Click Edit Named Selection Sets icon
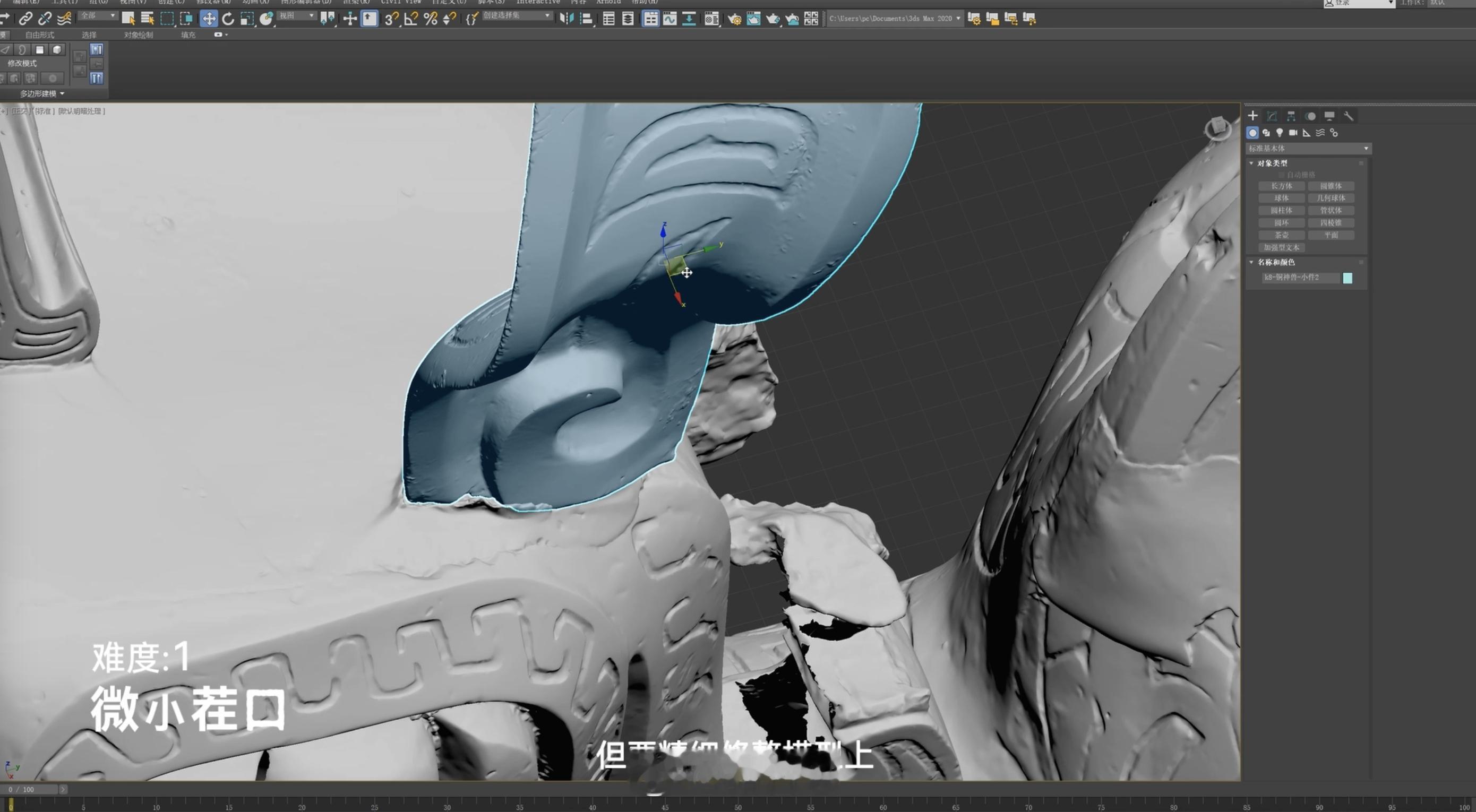The width and height of the screenshot is (1476, 812). (x=471, y=19)
